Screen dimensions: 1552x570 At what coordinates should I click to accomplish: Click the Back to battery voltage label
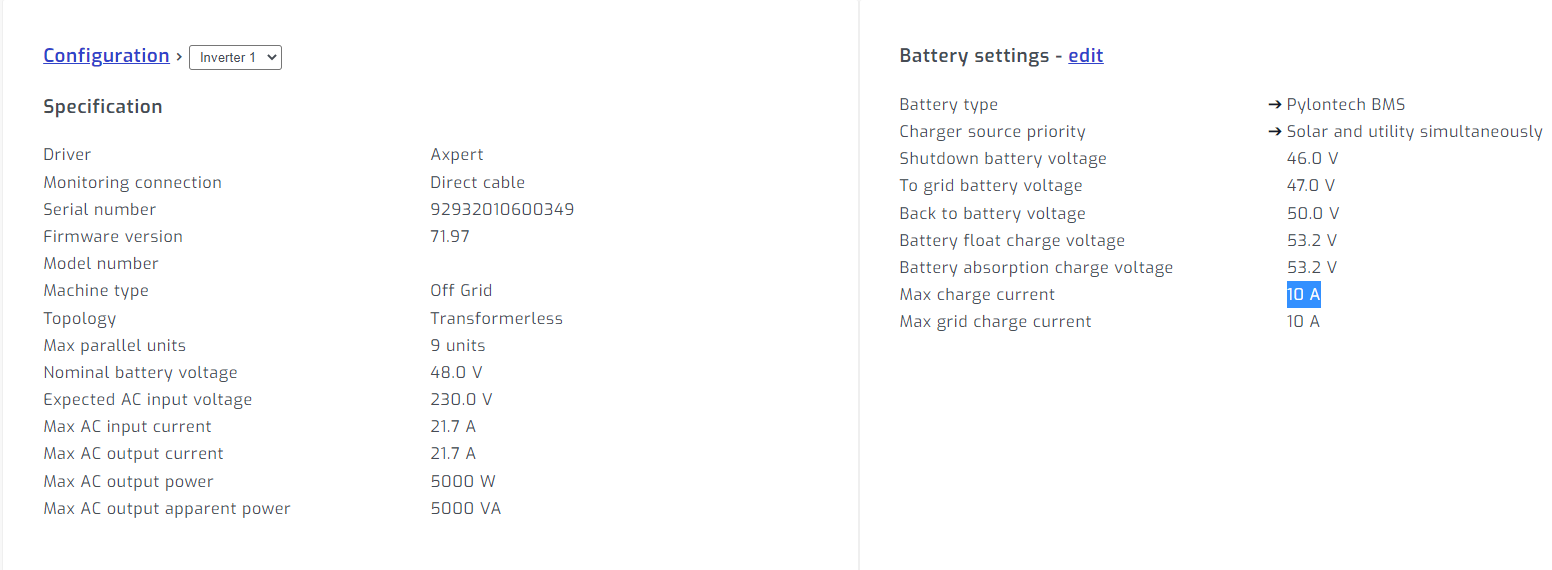coord(992,214)
